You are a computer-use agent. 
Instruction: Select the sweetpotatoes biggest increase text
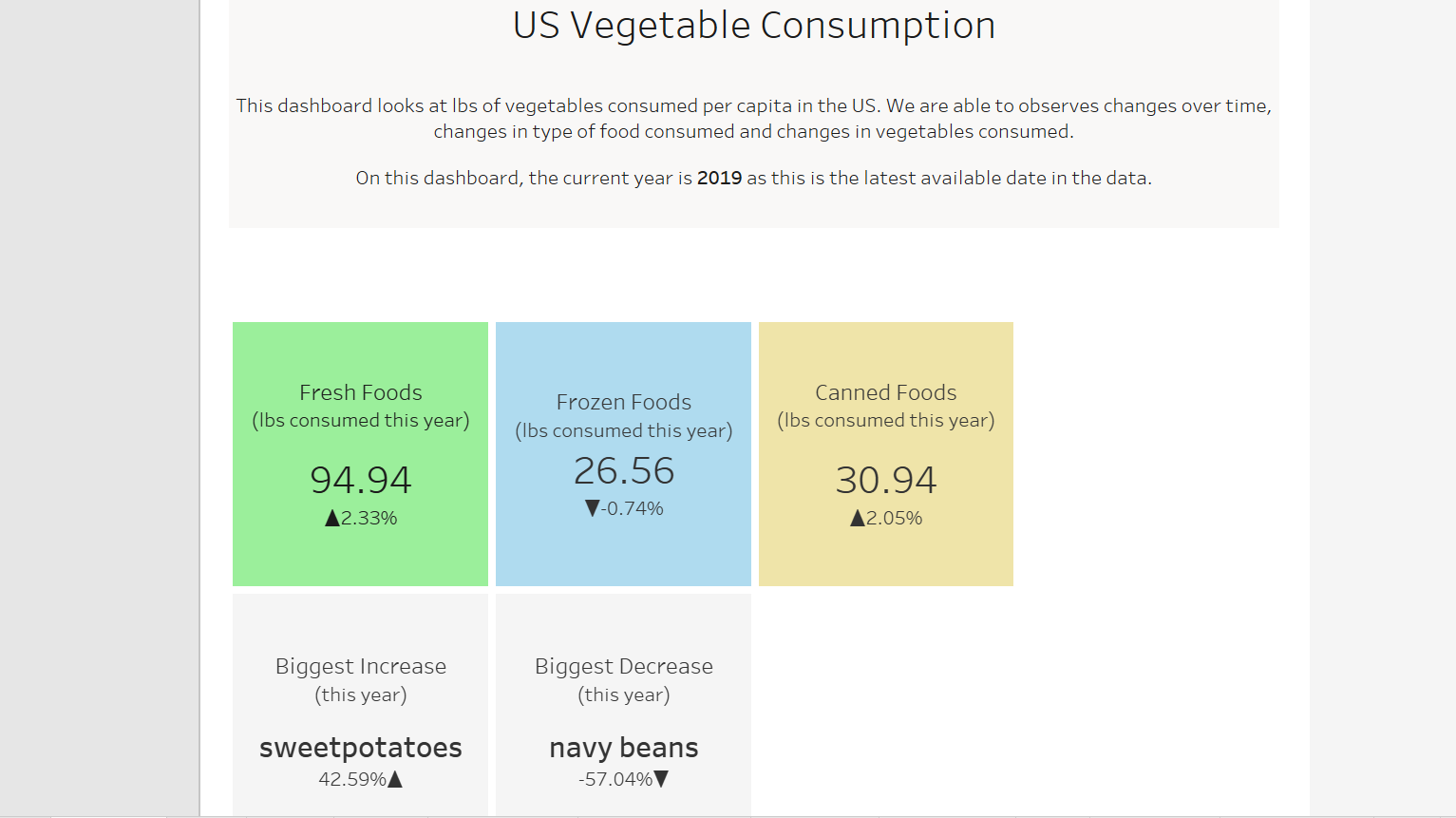pos(361,749)
